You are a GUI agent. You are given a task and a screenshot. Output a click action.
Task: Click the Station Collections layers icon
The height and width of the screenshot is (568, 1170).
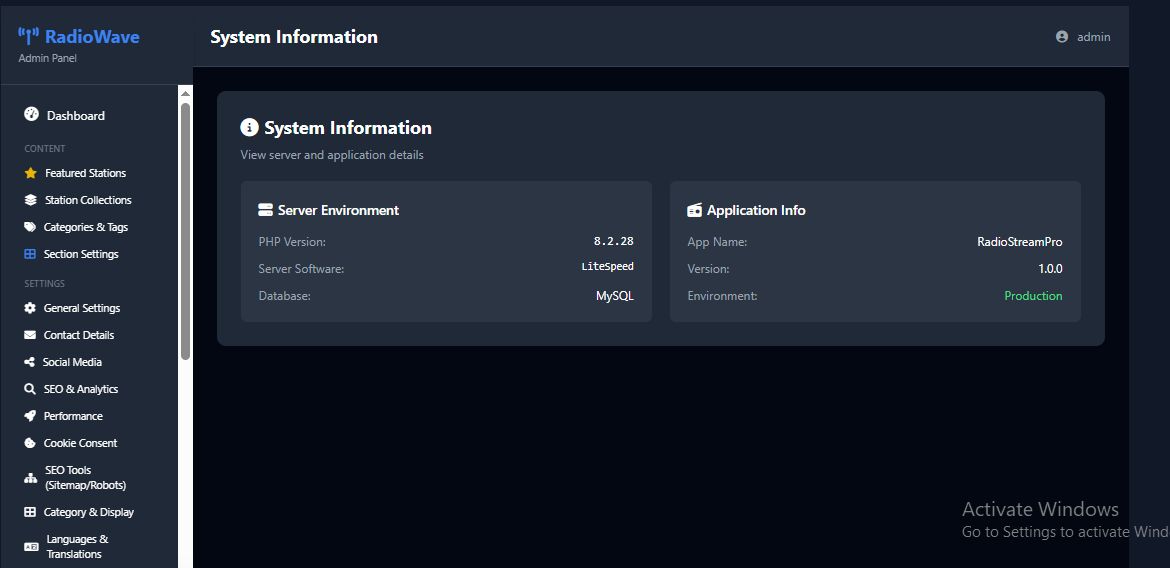[30, 200]
